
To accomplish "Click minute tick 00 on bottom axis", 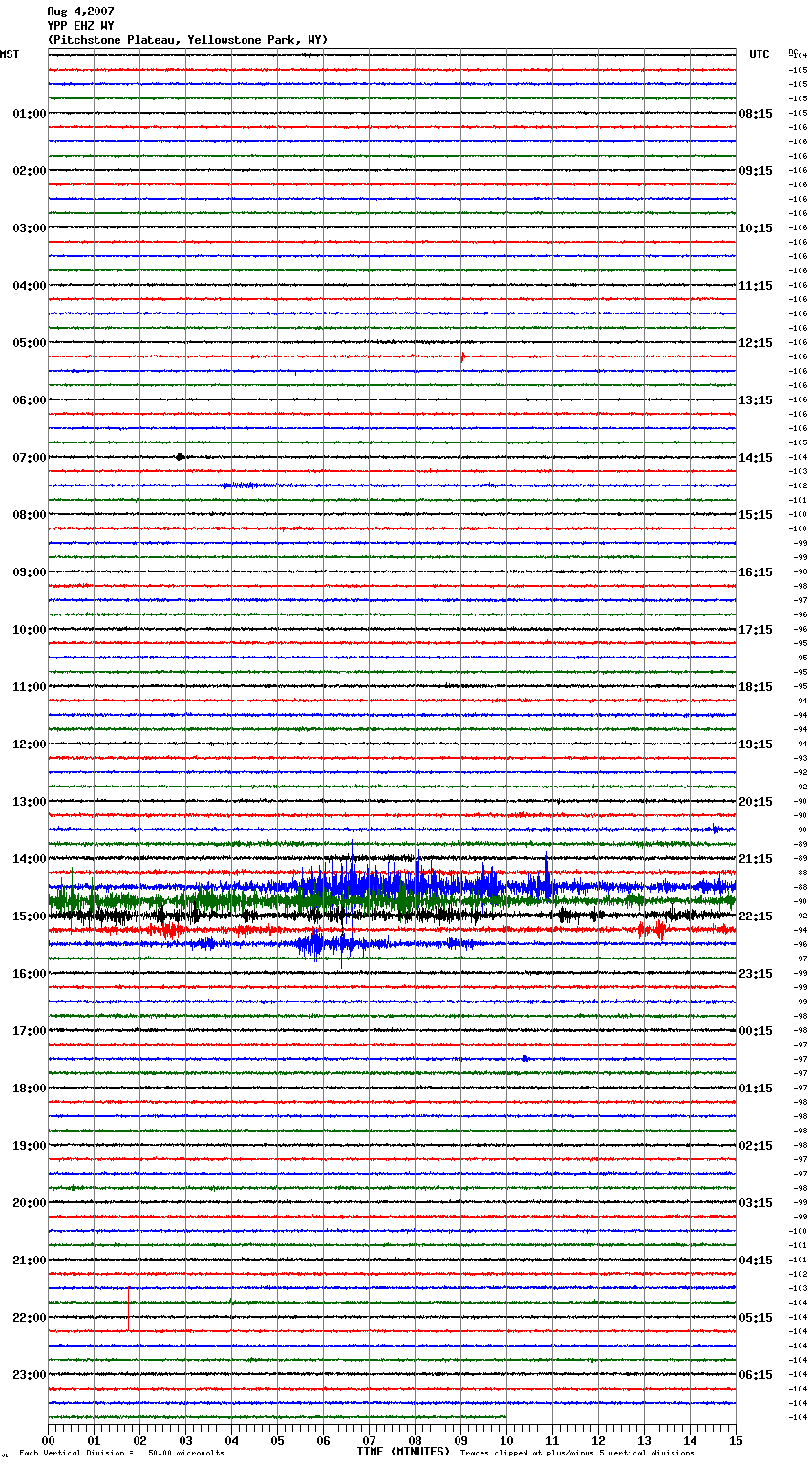I will click(x=48, y=1440).
